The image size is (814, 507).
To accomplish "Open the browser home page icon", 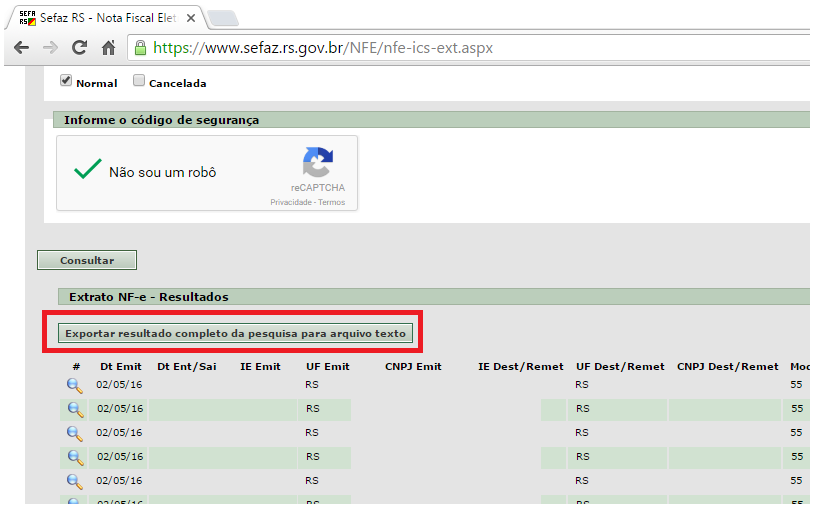I will tap(108, 48).
